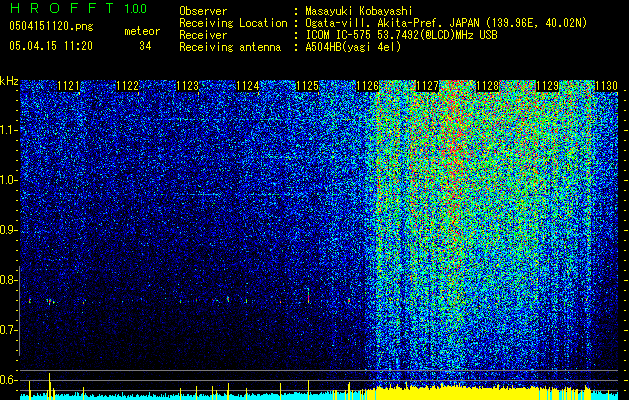Click the observer name Masayuki Kobayashi

(359, 11)
